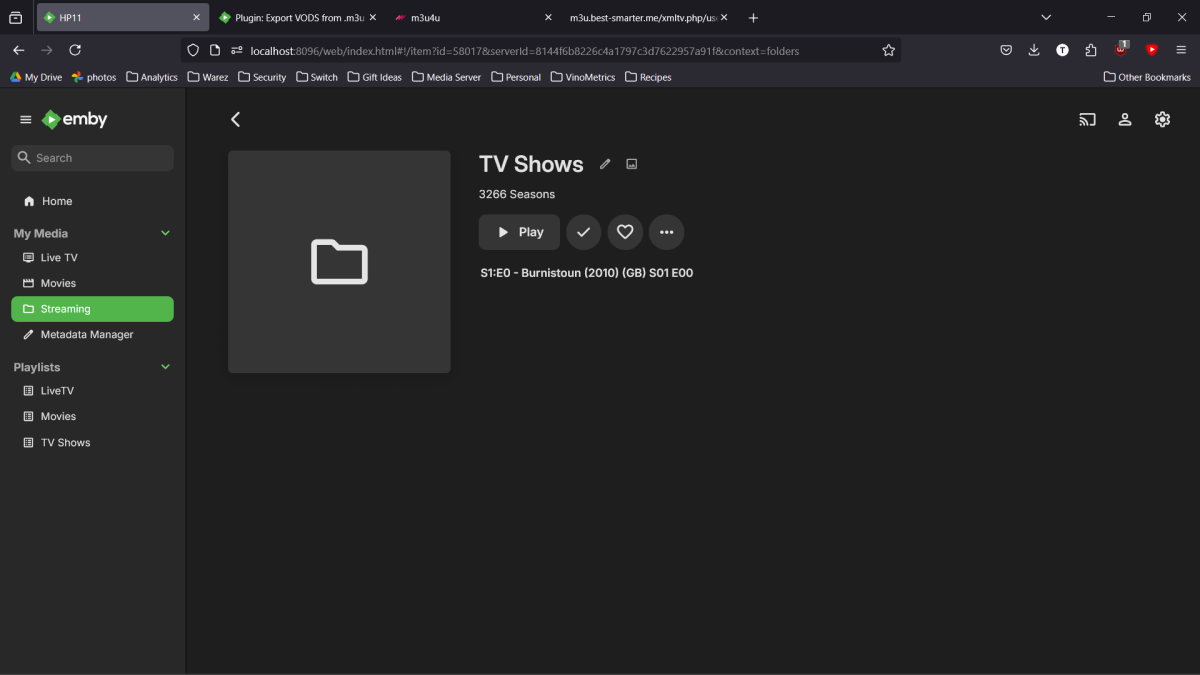Mark TV Shows as played with checkmark
This screenshot has height=675, width=1200.
pos(583,231)
